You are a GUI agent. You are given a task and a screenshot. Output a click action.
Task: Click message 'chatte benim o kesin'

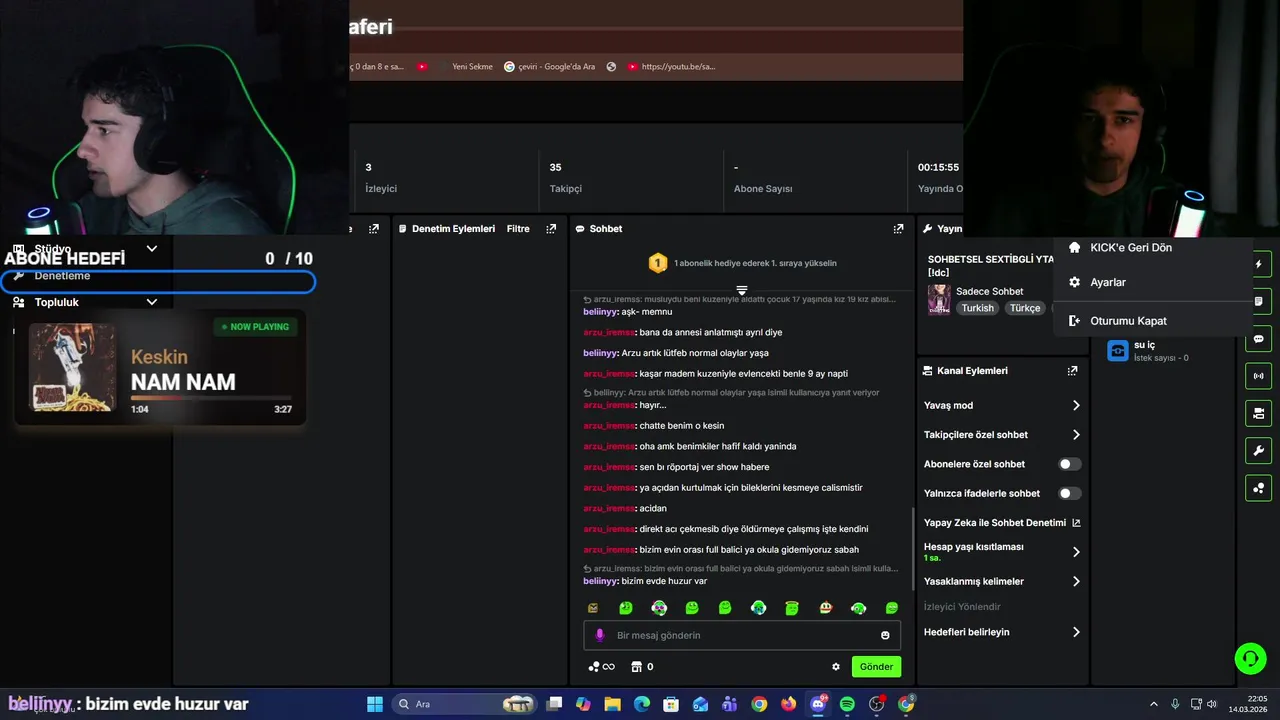tap(682, 426)
